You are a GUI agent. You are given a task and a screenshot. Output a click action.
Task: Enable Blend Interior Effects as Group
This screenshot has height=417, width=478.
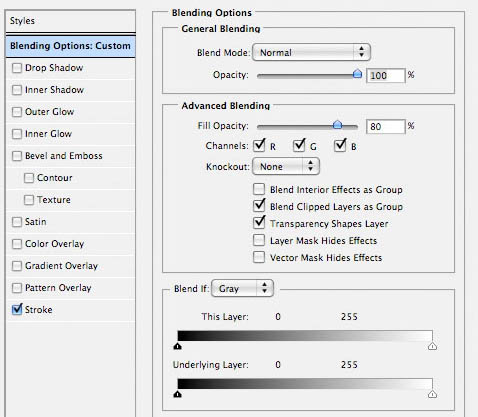[x=259, y=189]
